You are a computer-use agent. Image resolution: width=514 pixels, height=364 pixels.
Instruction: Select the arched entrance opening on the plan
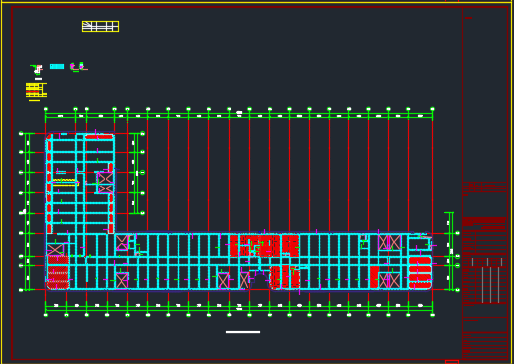coord(260,282)
